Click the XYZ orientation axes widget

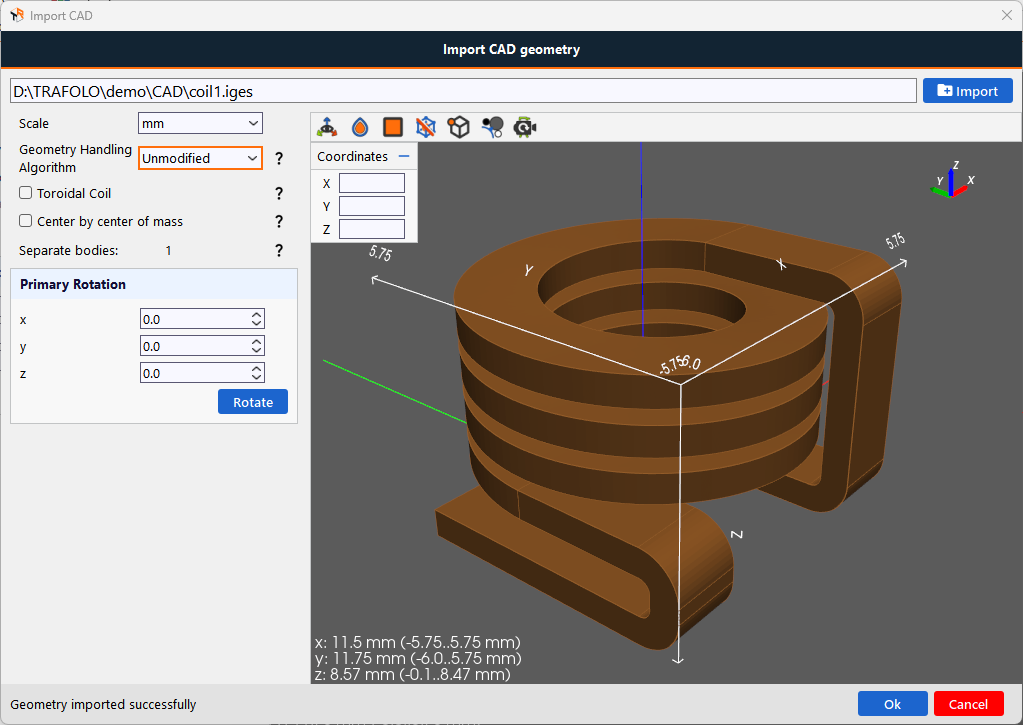[x=953, y=180]
